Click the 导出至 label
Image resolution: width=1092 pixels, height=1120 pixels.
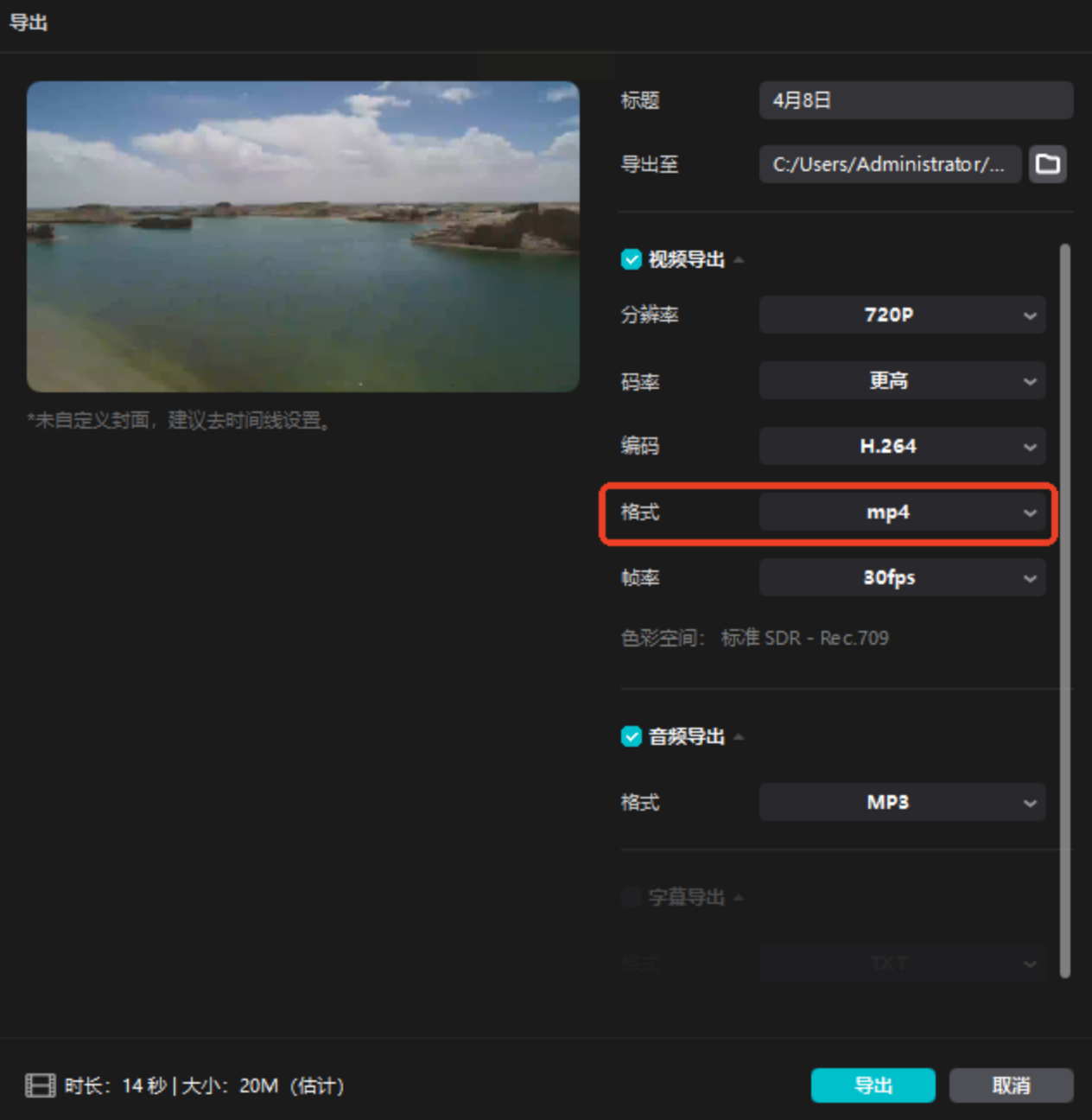pyautogui.click(x=650, y=164)
